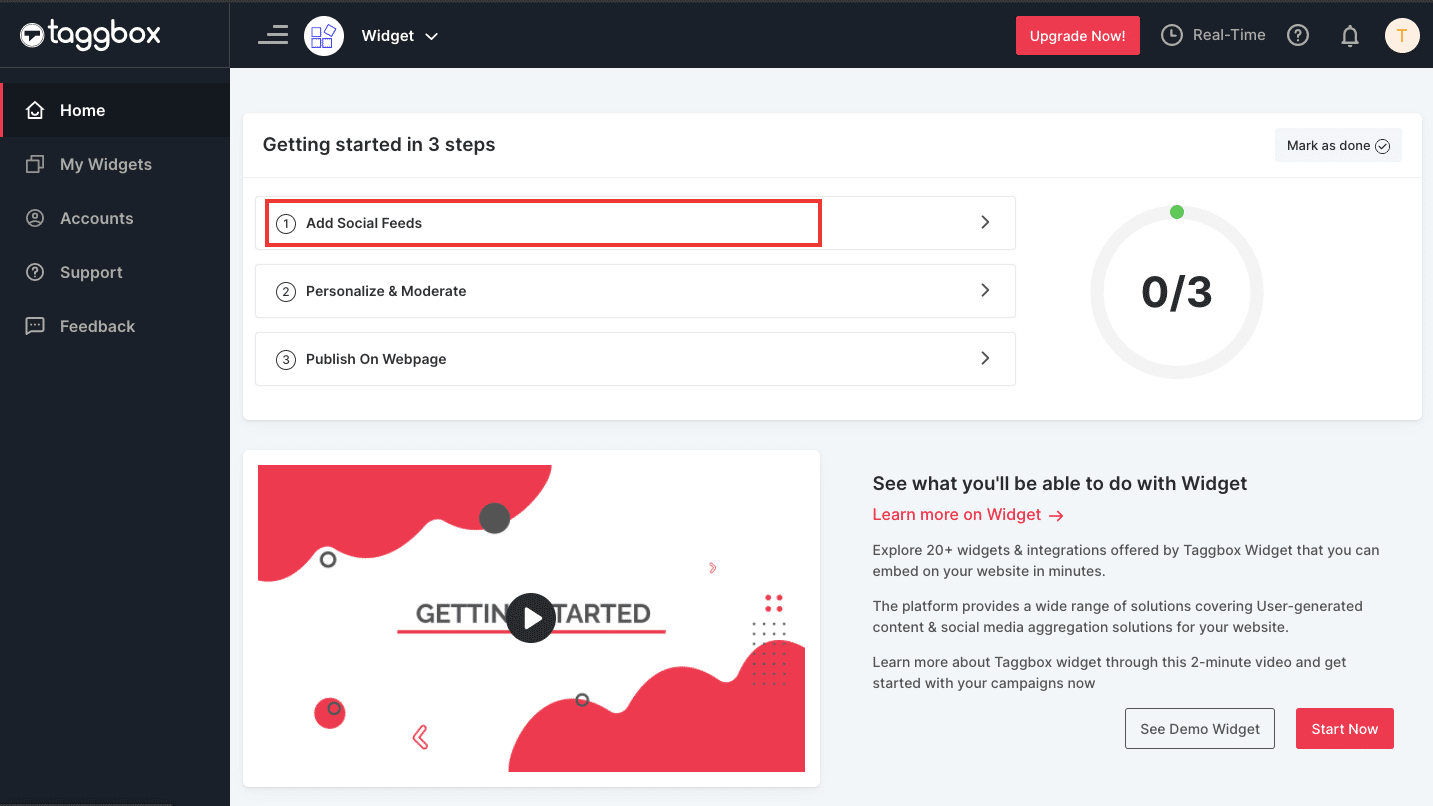The image size is (1433, 806).
Task: Select Support in the sidebar
Action: pyautogui.click(x=91, y=272)
